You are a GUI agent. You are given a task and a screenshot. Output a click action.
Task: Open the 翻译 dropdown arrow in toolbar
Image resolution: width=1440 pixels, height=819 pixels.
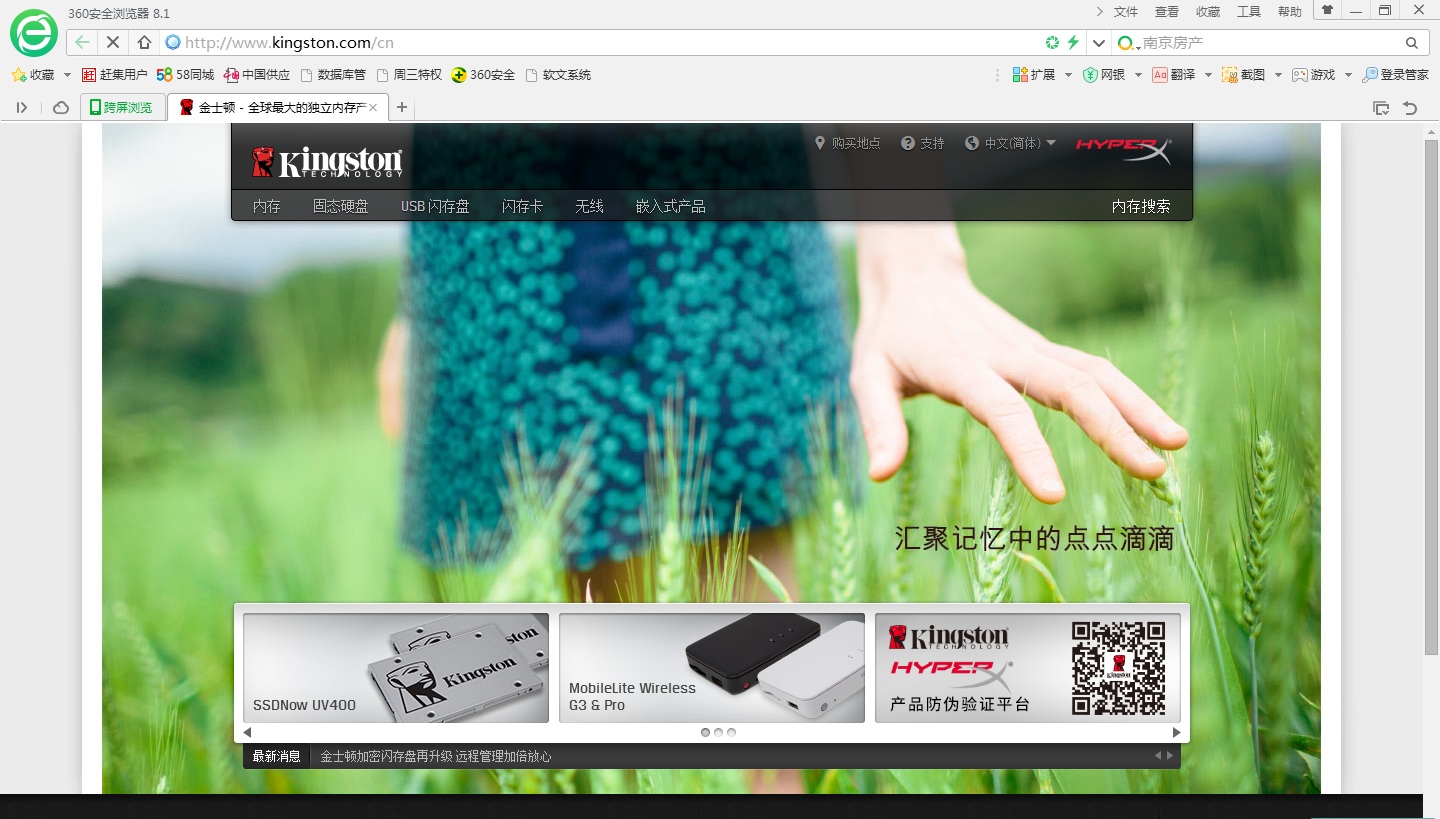[x=1208, y=75]
